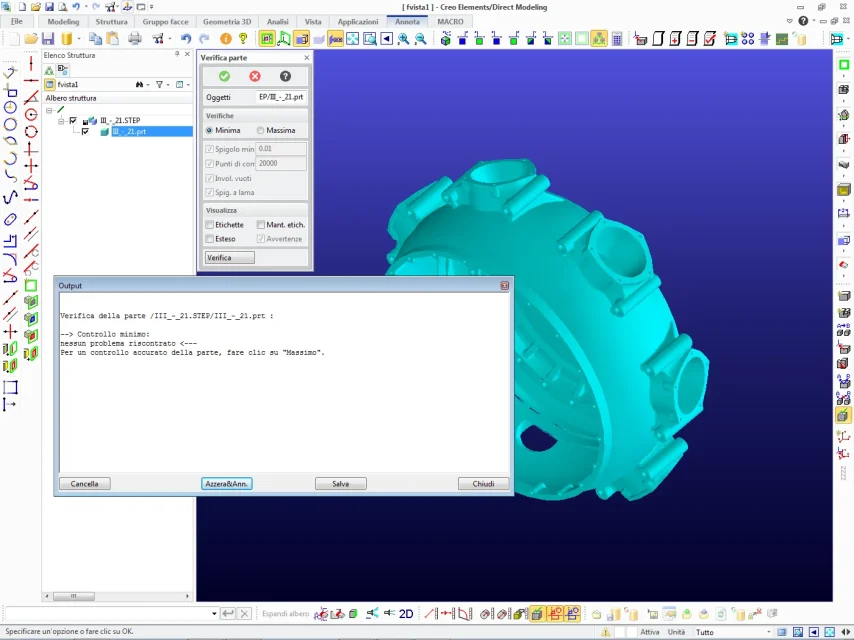Click the binoculars search icon in Elenco Struttura
Image resolution: width=854 pixels, height=640 pixels.
pyautogui.click(x=139, y=84)
